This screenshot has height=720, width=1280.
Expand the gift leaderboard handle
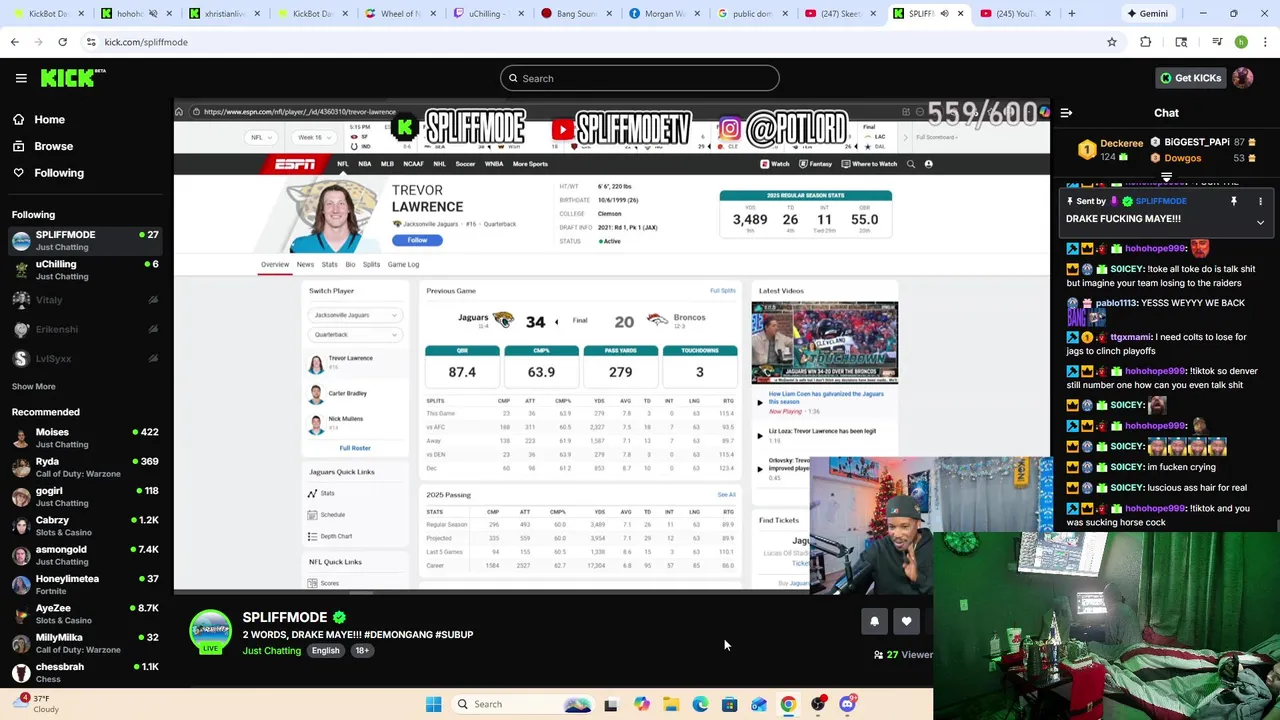pyautogui.click(x=1166, y=177)
